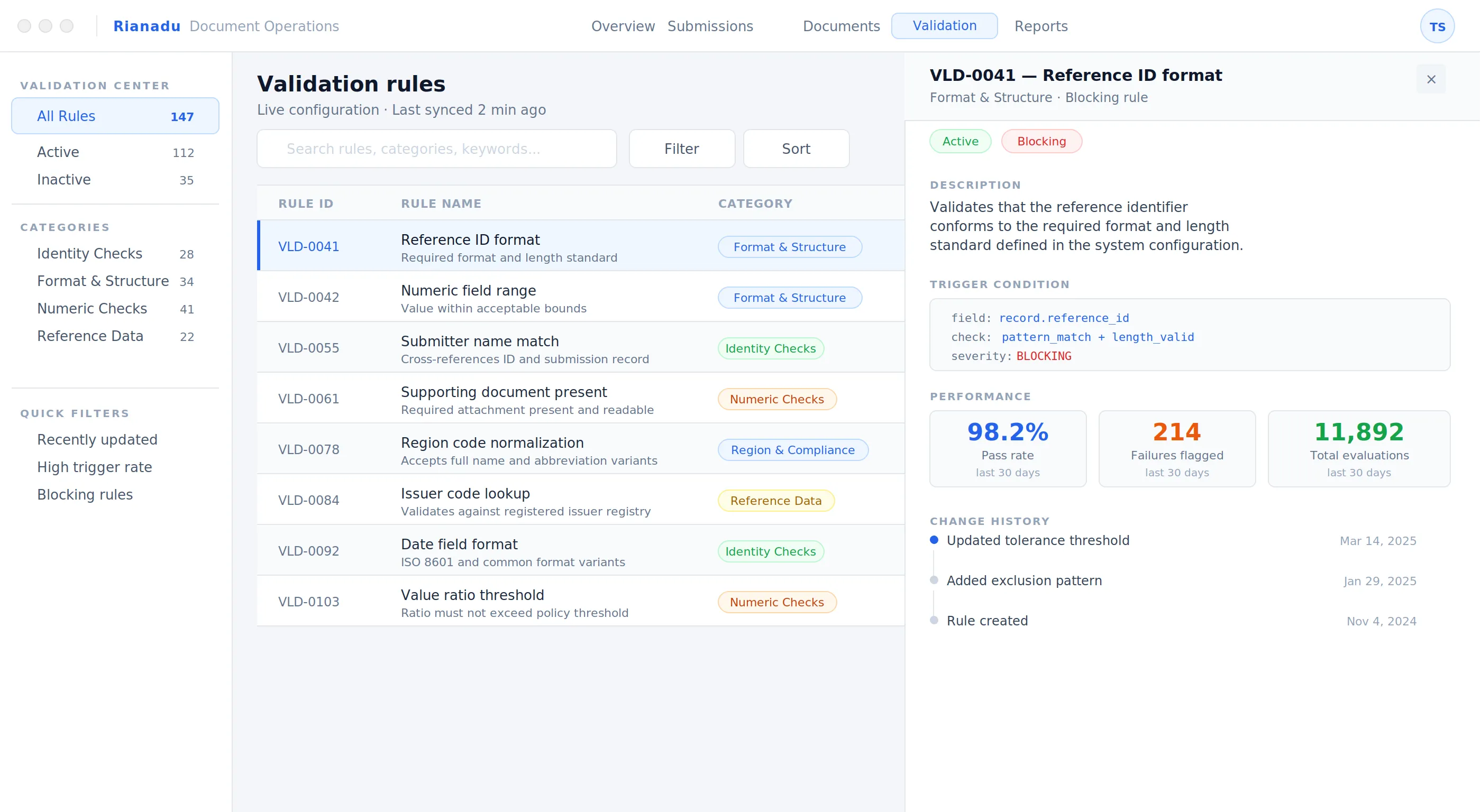Screen dimensions: 1481x812
Task: Sort by the Rule ID column header
Action: (306, 204)
